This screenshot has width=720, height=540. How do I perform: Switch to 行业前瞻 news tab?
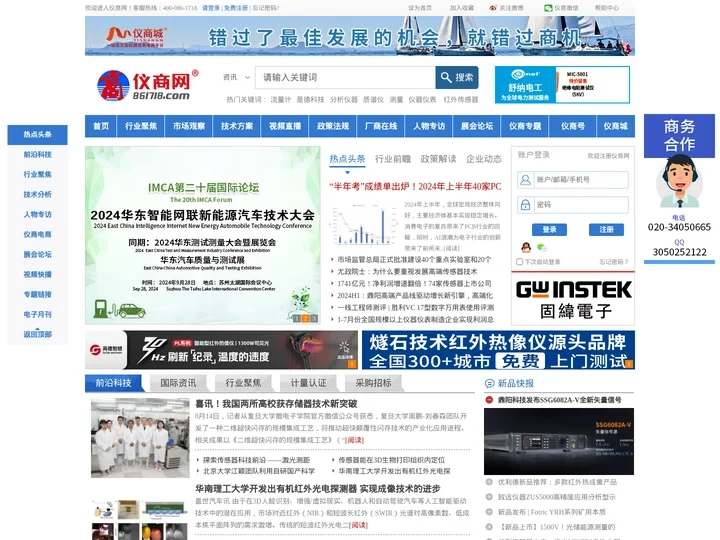(x=393, y=159)
